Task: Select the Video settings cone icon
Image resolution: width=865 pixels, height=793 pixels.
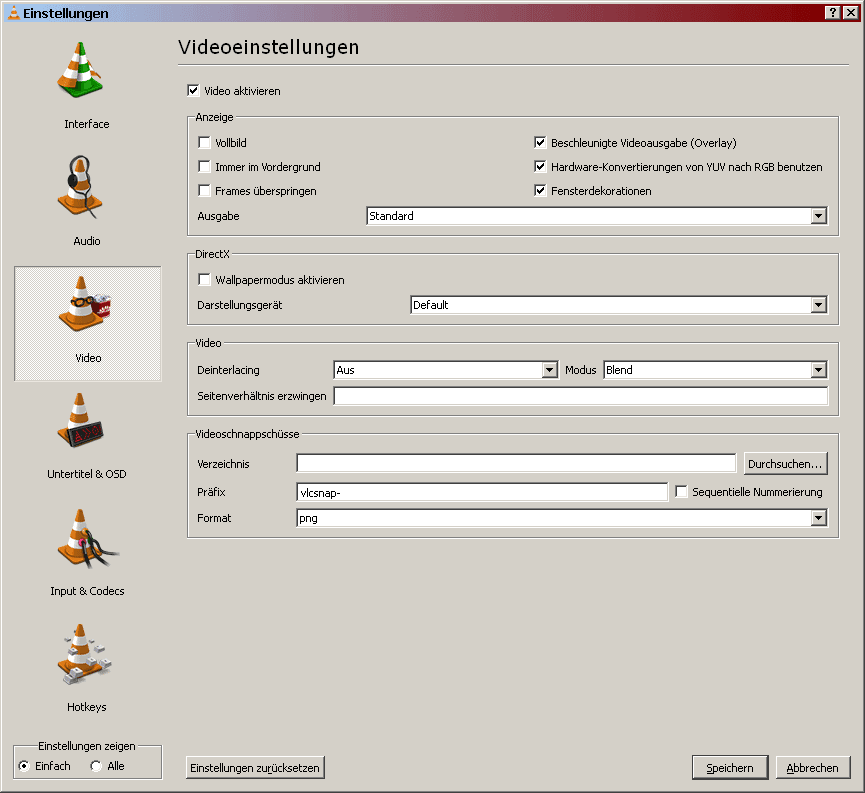Action: pyautogui.click(x=84, y=304)
